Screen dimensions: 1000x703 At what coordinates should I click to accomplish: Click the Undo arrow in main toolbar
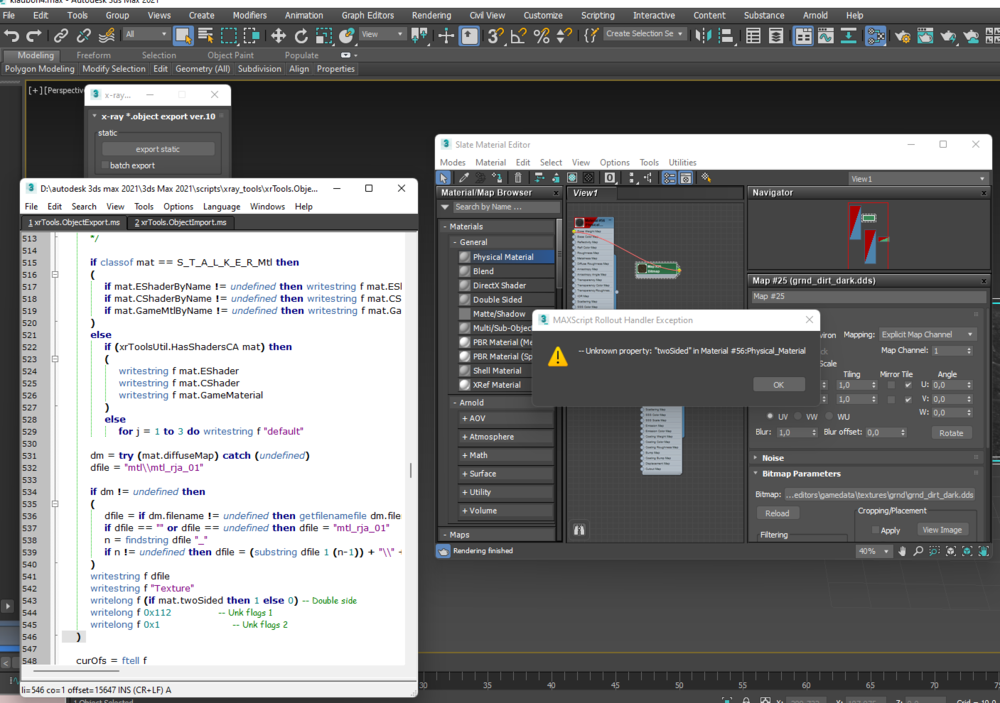[12, 35]
